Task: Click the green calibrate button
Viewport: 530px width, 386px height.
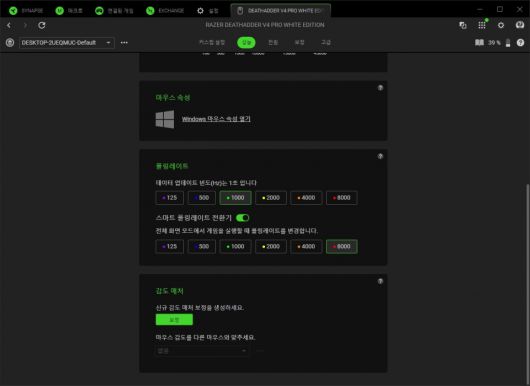Action: click(x=174, y=319)
